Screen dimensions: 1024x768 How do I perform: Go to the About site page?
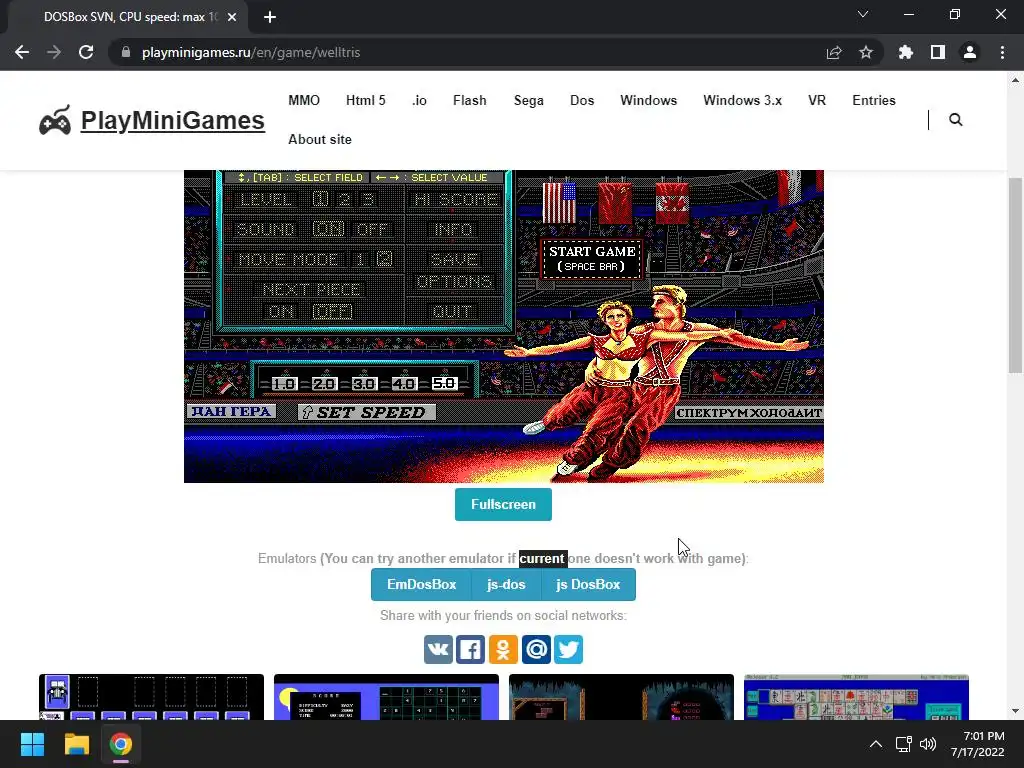click(320, 139)
